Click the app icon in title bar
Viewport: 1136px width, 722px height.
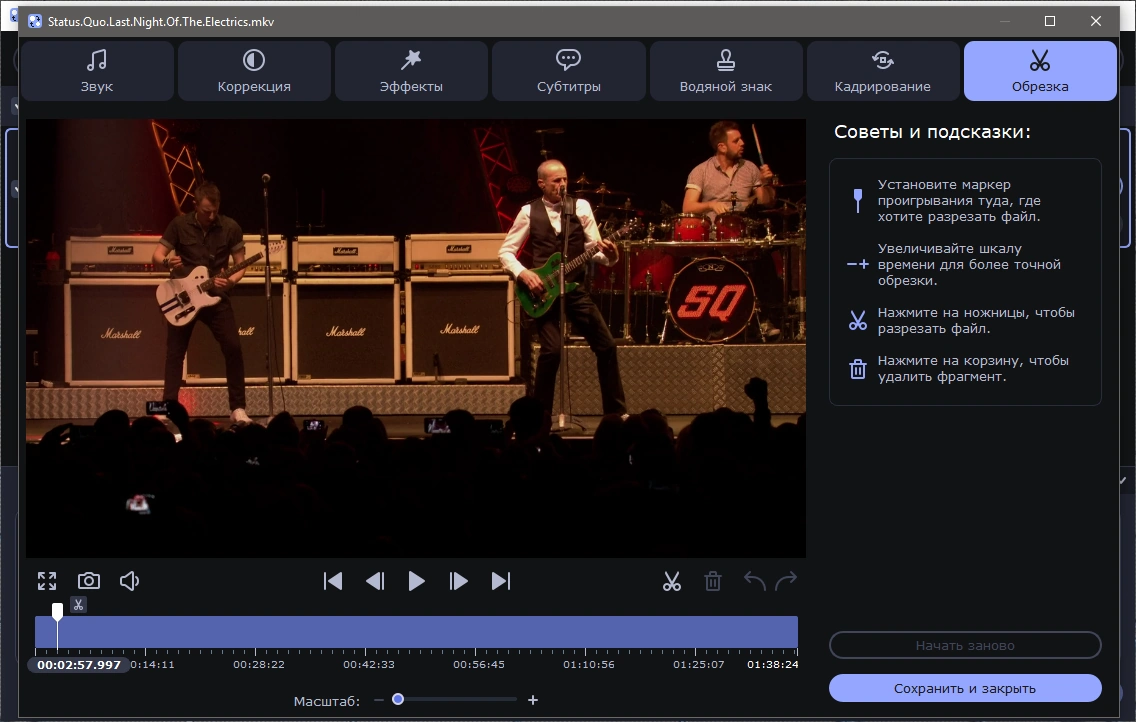point(35,22)
